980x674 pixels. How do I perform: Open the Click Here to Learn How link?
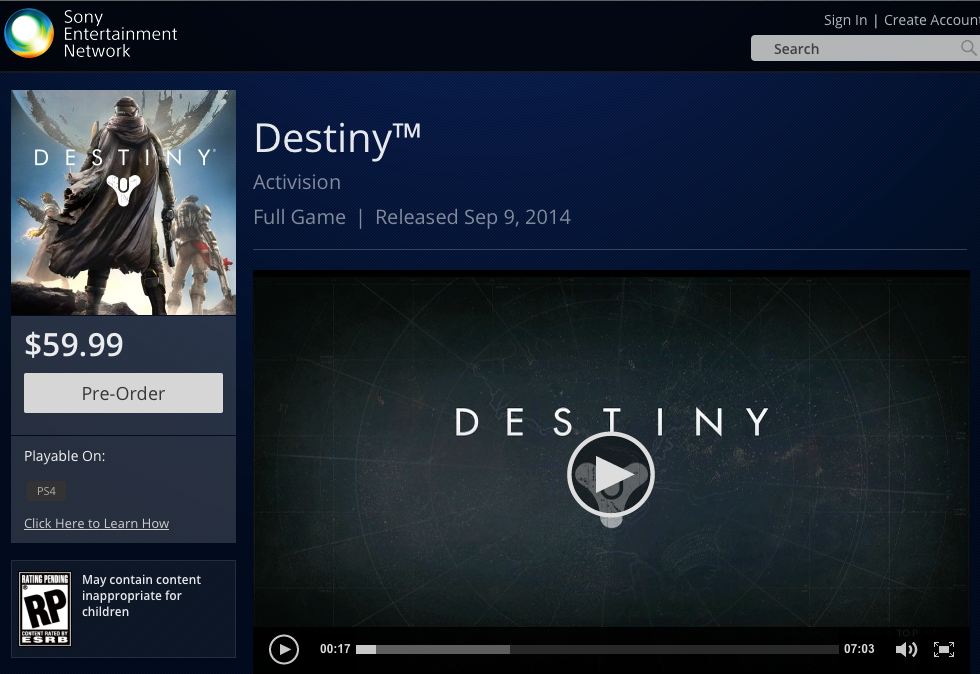pos(96,523)
